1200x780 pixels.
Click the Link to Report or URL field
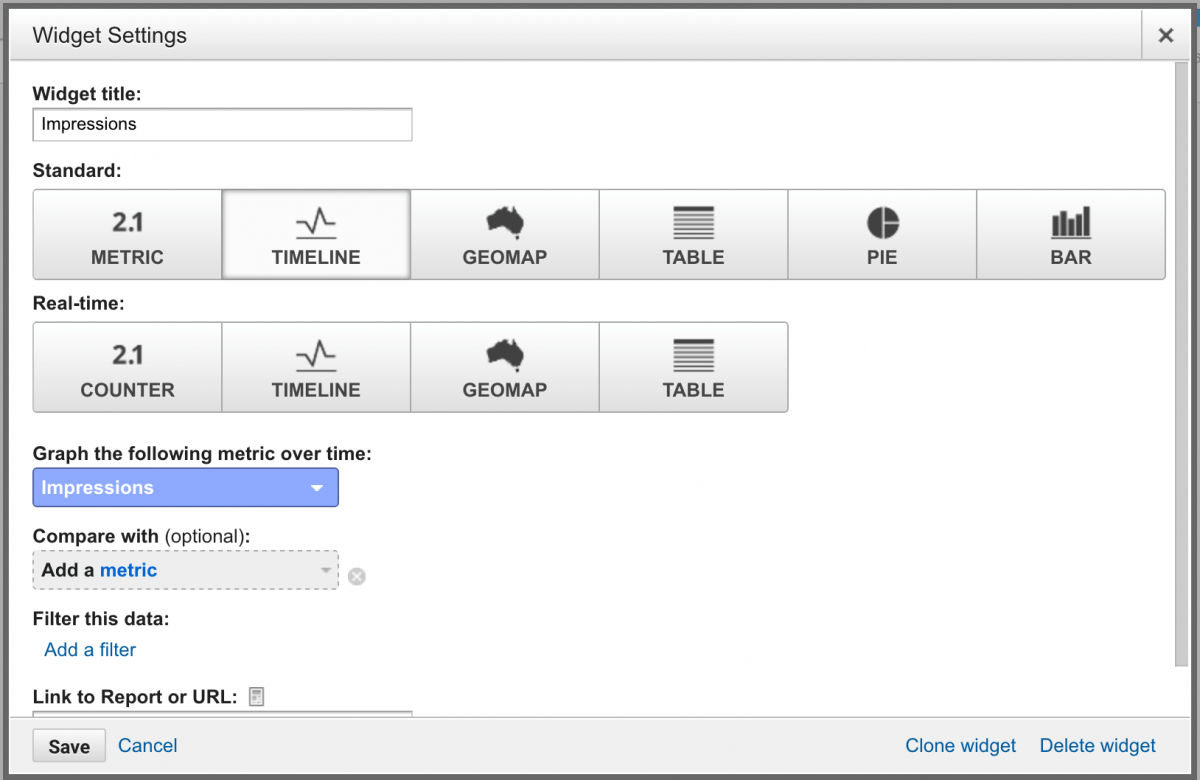click(x=222, y=714)
